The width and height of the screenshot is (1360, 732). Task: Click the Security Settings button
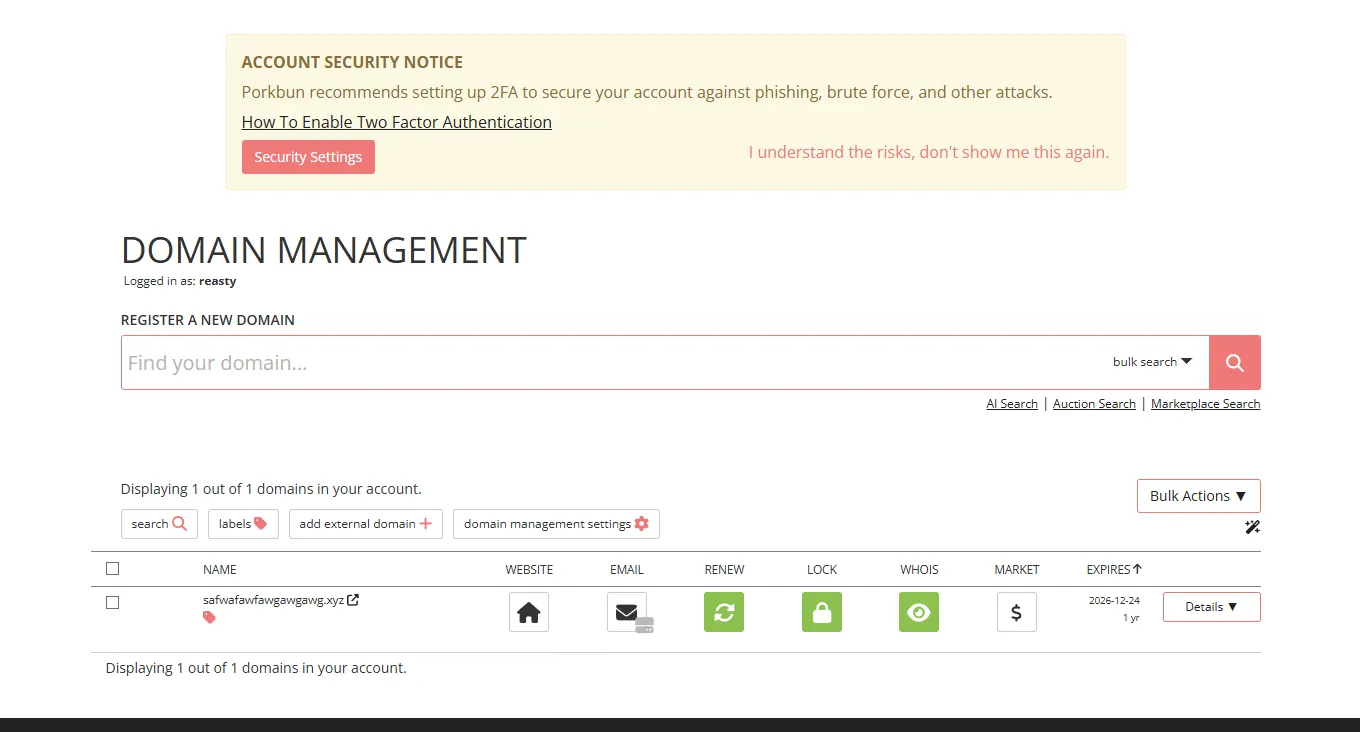coord(308,157)
